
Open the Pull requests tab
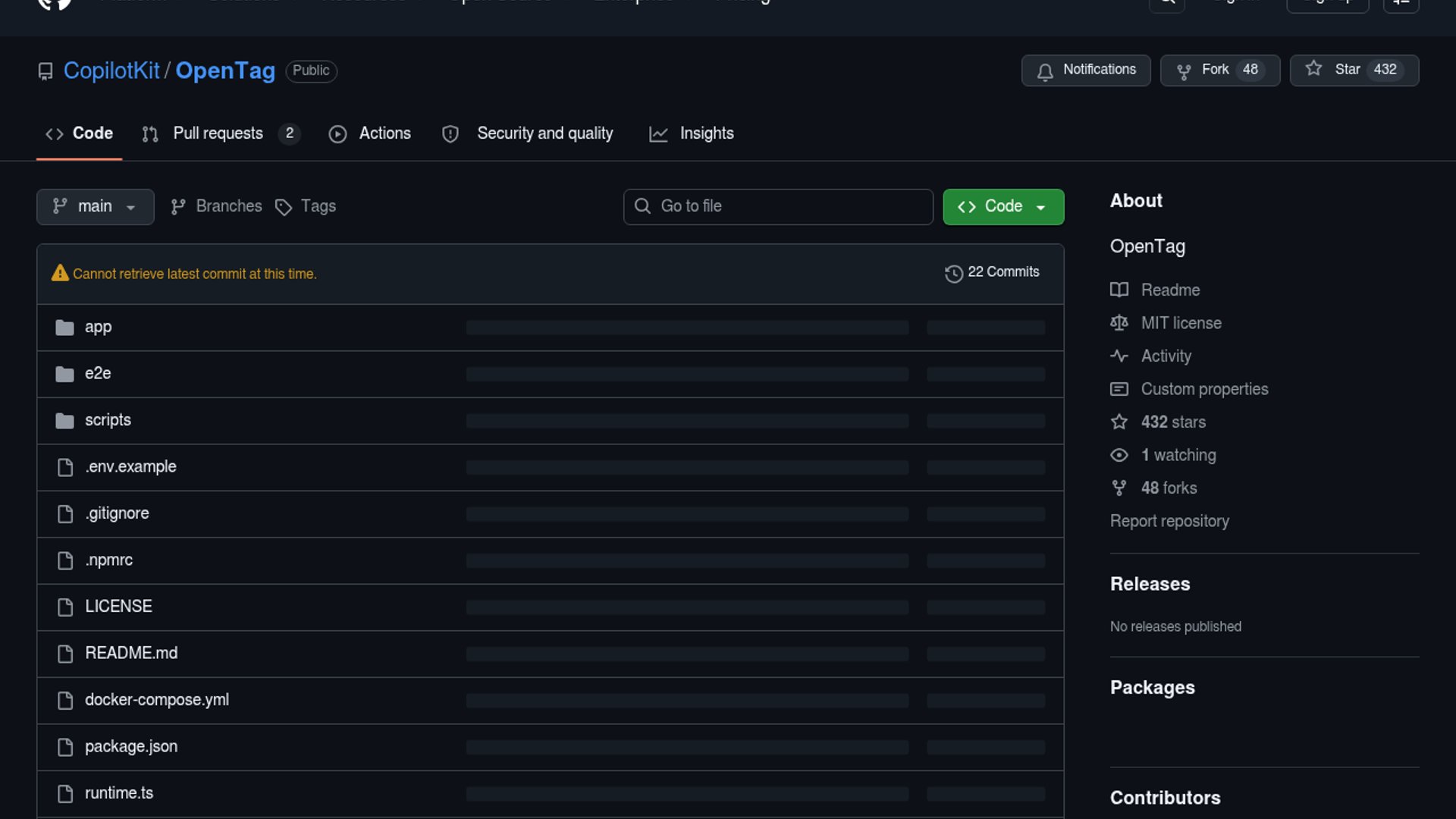pos(221,133)
